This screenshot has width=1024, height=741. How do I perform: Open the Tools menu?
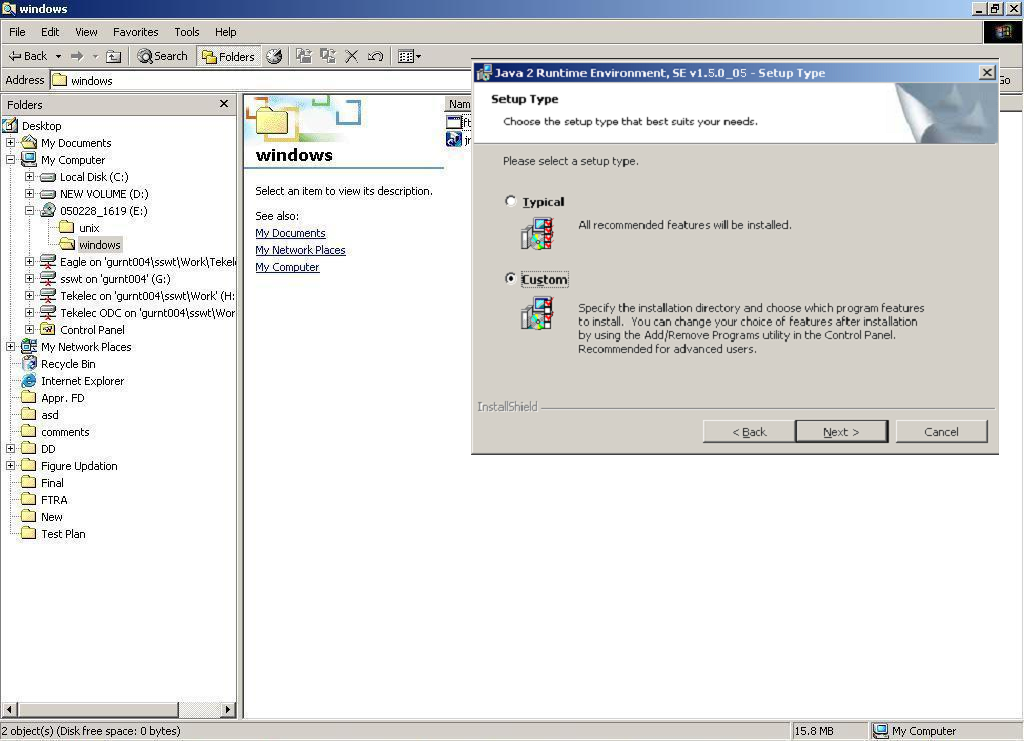coord(187,32)
